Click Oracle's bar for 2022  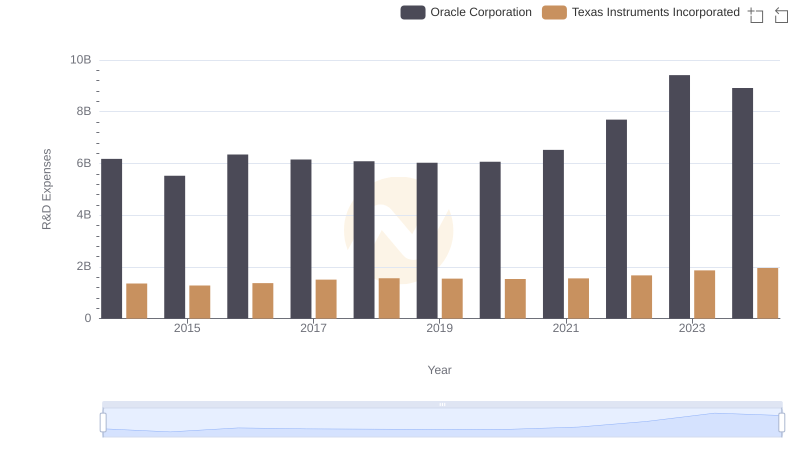[x=616, y=219]
